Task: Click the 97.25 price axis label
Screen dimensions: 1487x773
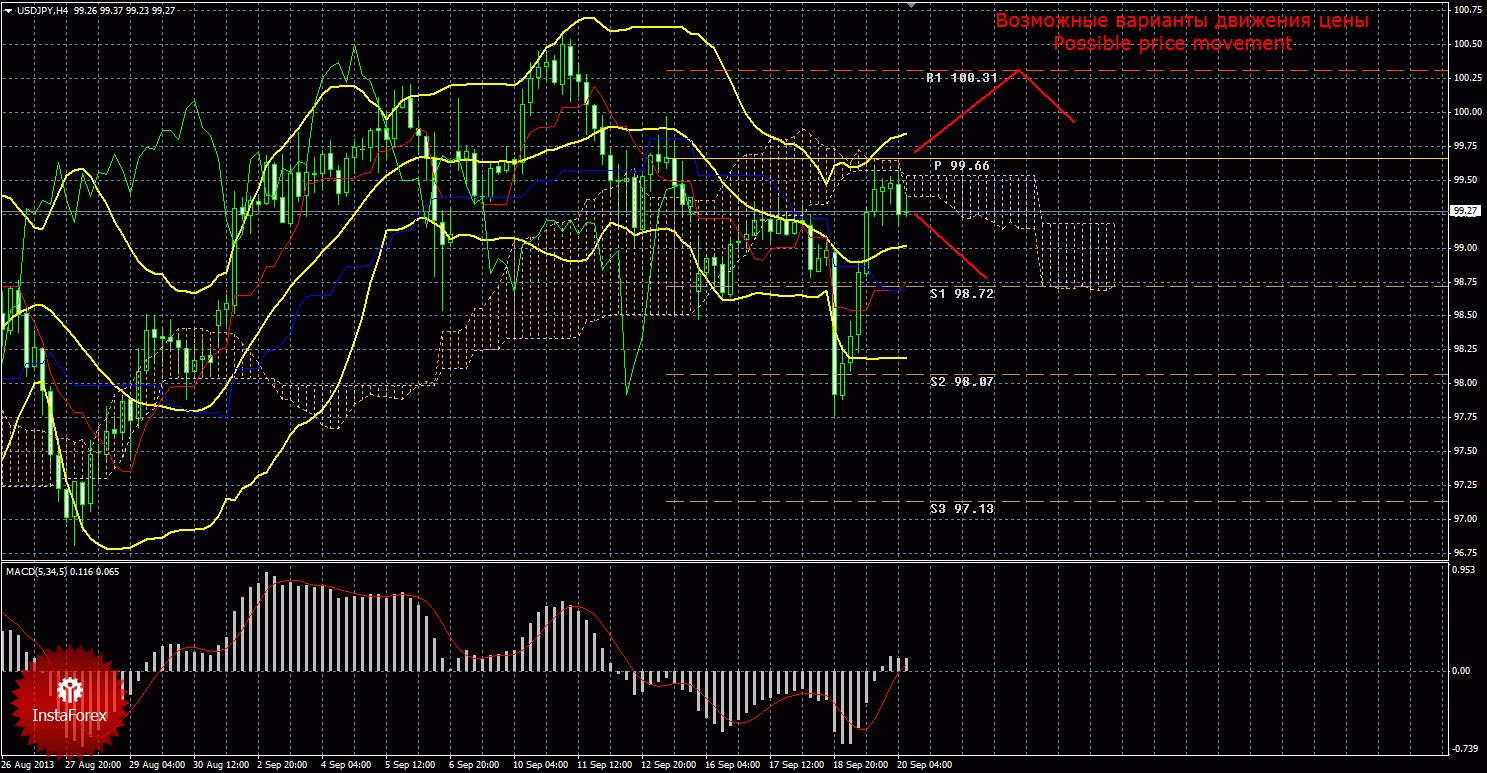Action: (x=1465, y=485)
